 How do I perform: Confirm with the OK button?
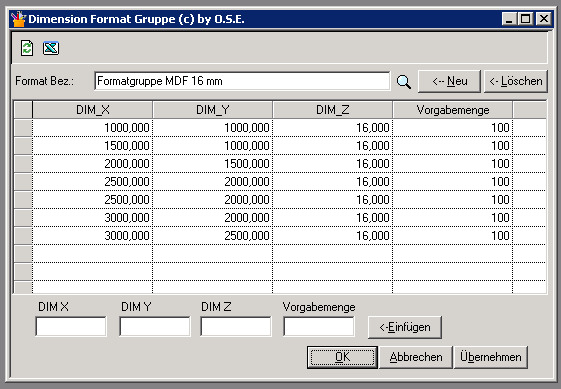[342, 357]
